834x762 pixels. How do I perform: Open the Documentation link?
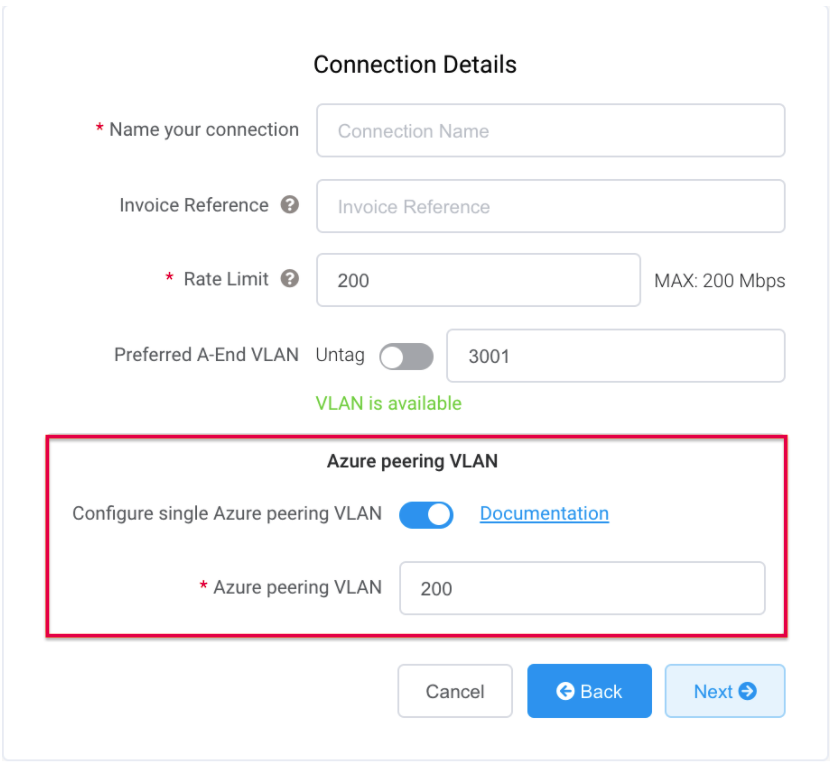click(544, 513)
